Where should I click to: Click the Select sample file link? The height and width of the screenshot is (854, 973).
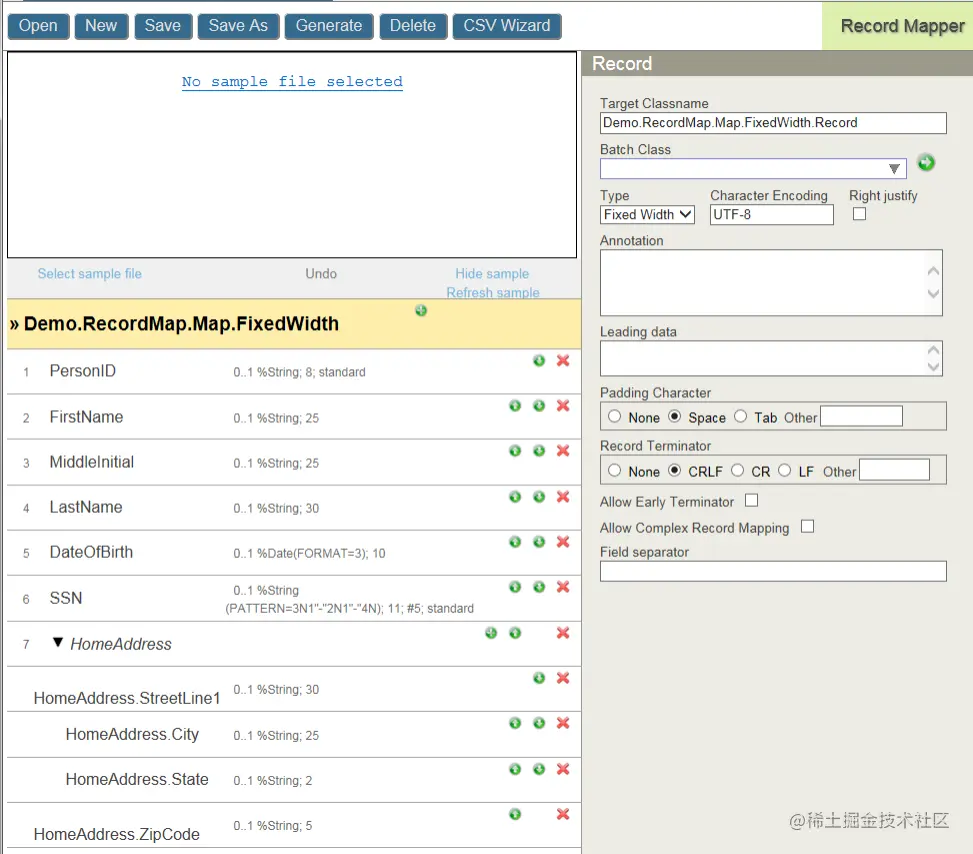[x=89, y=274]
